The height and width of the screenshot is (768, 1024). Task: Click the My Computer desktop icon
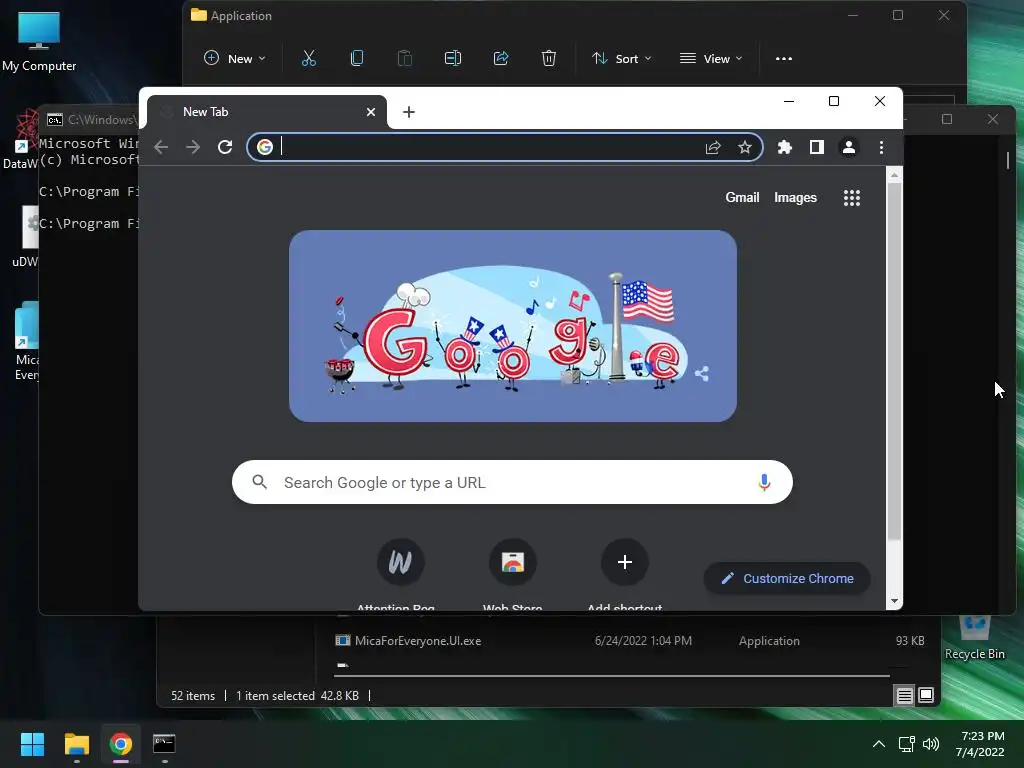pyautogui.click(x=39, y=41)
